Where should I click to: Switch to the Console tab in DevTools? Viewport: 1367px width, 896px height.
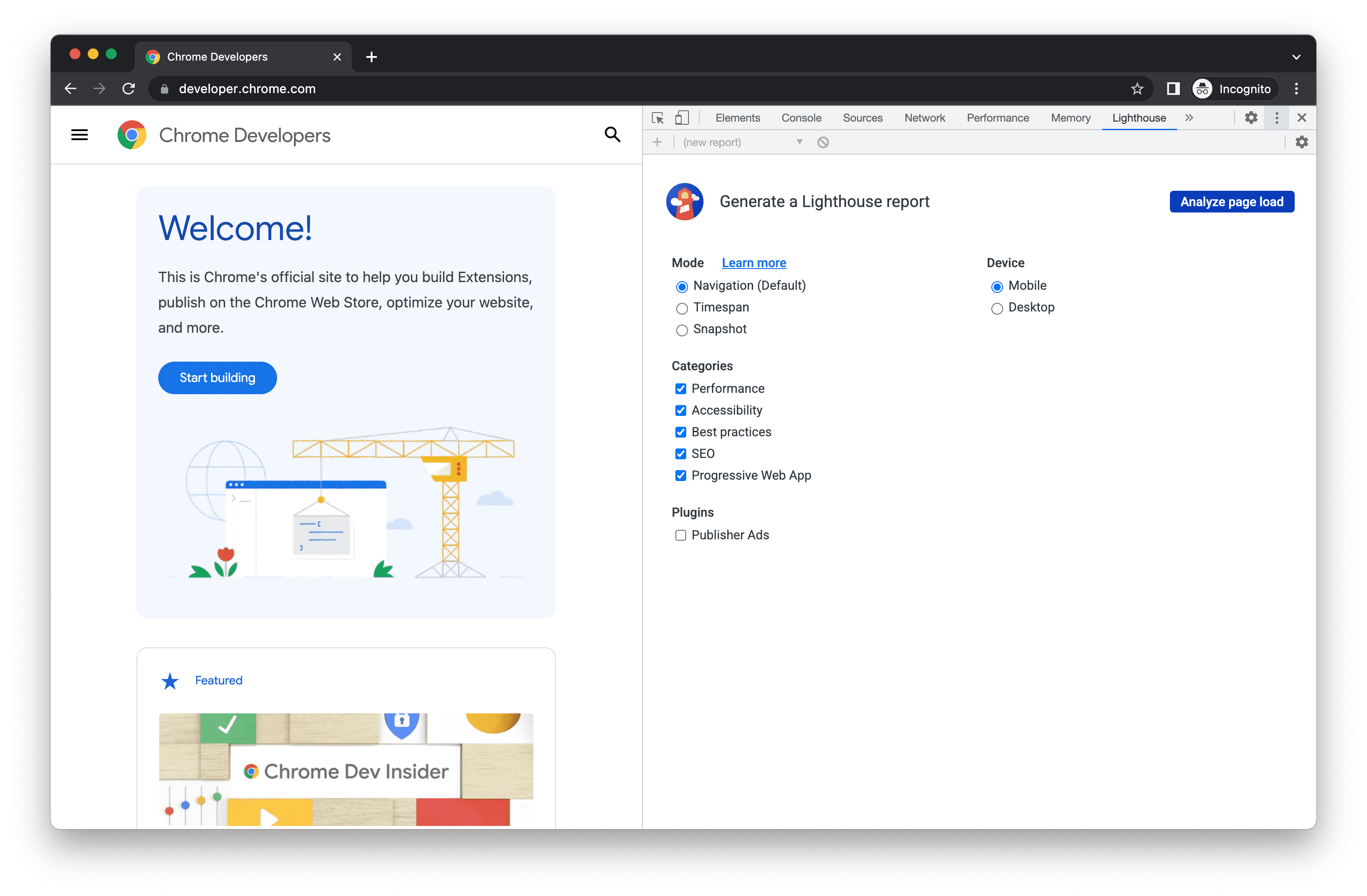[801, 117]
